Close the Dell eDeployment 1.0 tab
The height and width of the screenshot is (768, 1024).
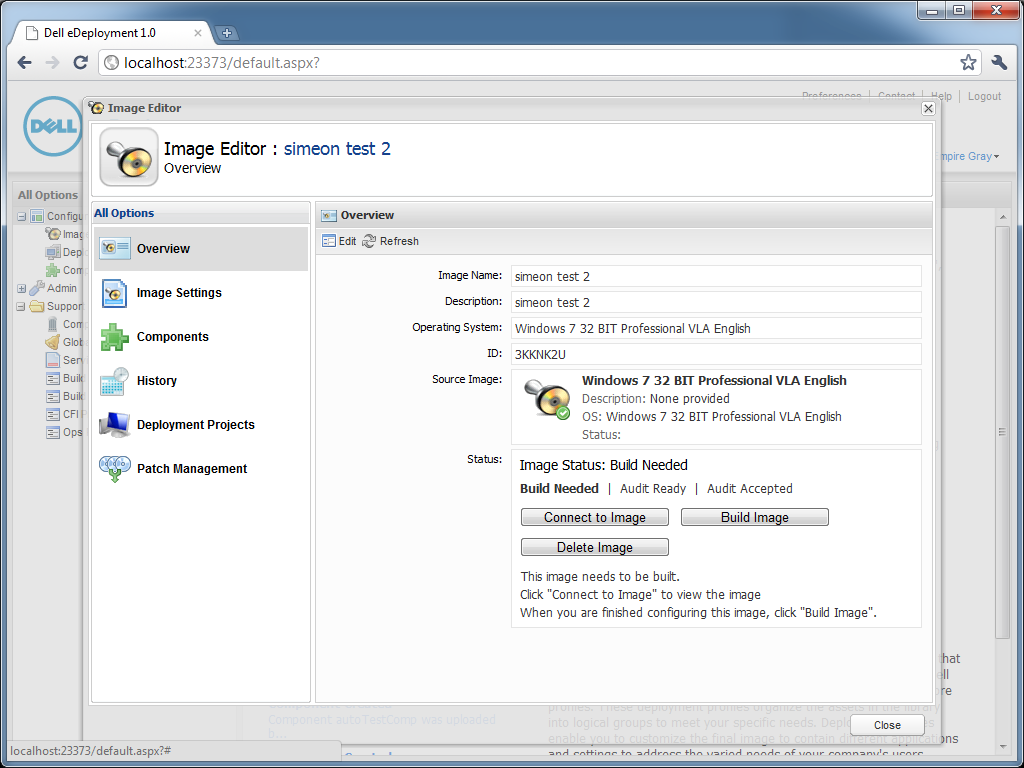tap(198, 33)
